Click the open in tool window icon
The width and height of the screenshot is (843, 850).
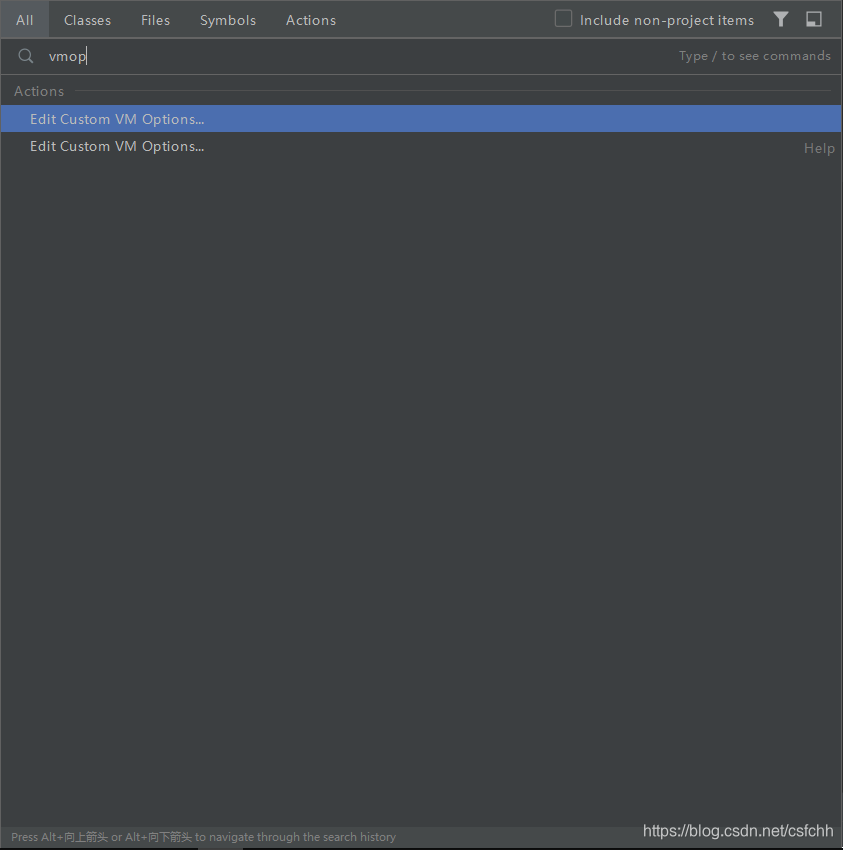814,20
